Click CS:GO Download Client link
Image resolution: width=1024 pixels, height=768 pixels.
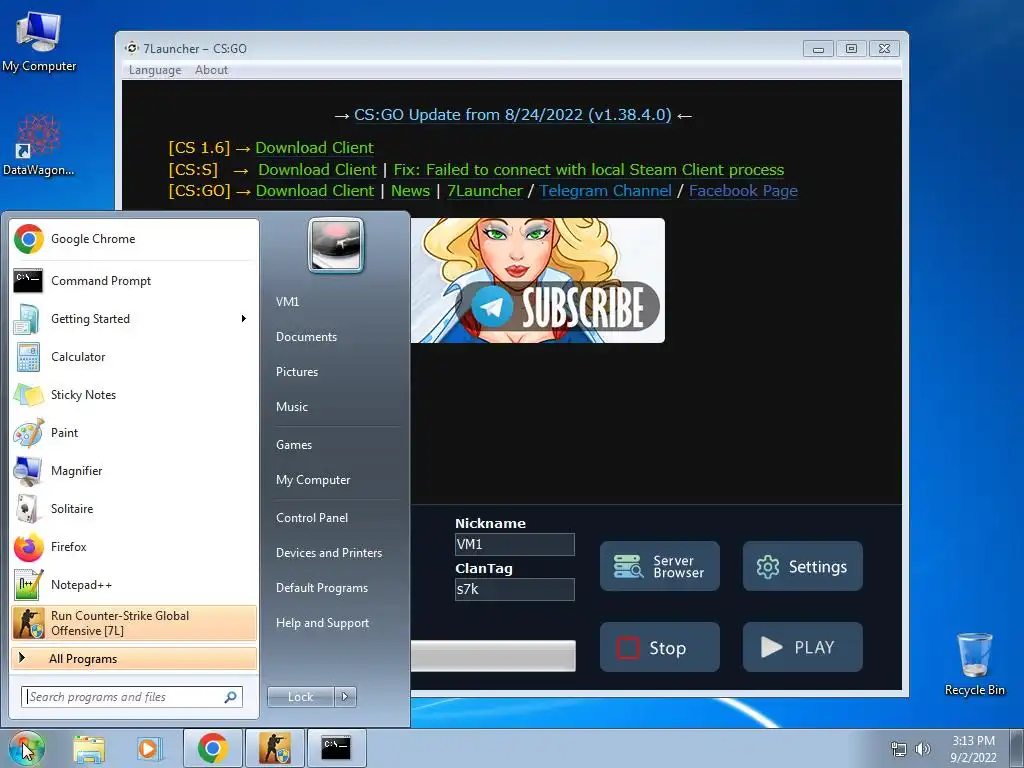click(x=315, y=191)
